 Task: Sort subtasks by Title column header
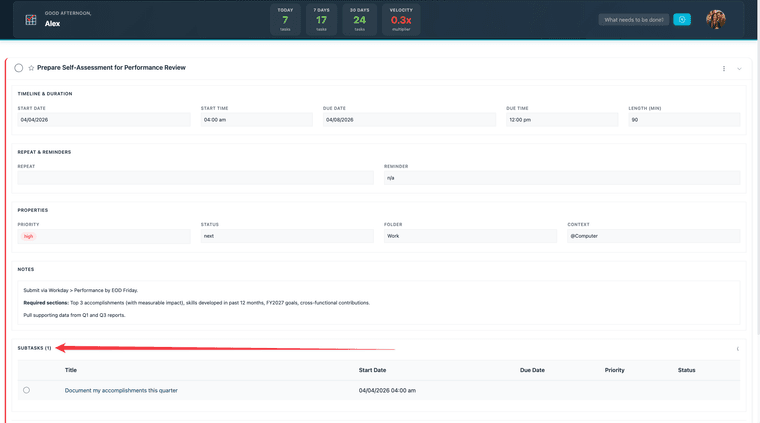coord(71,370)
